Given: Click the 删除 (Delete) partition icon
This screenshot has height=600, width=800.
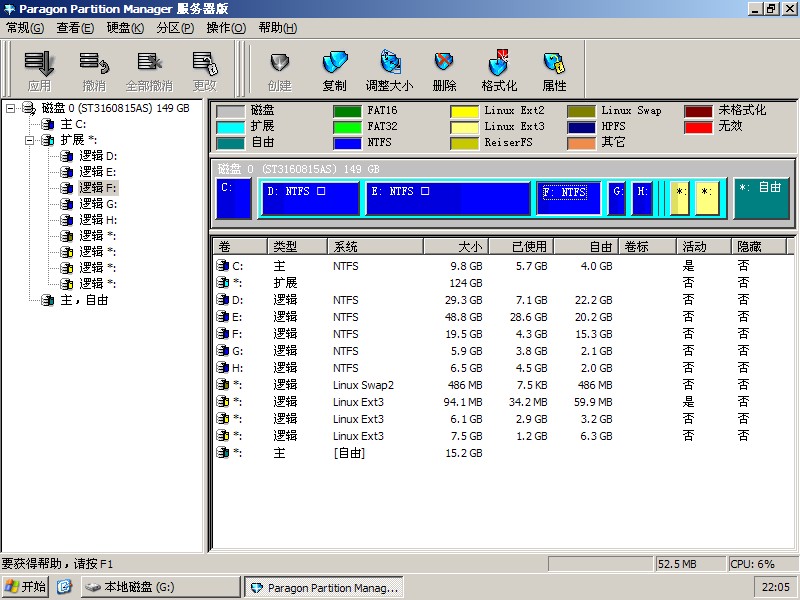Looking at the screenshot, I should tap(444, 62).
